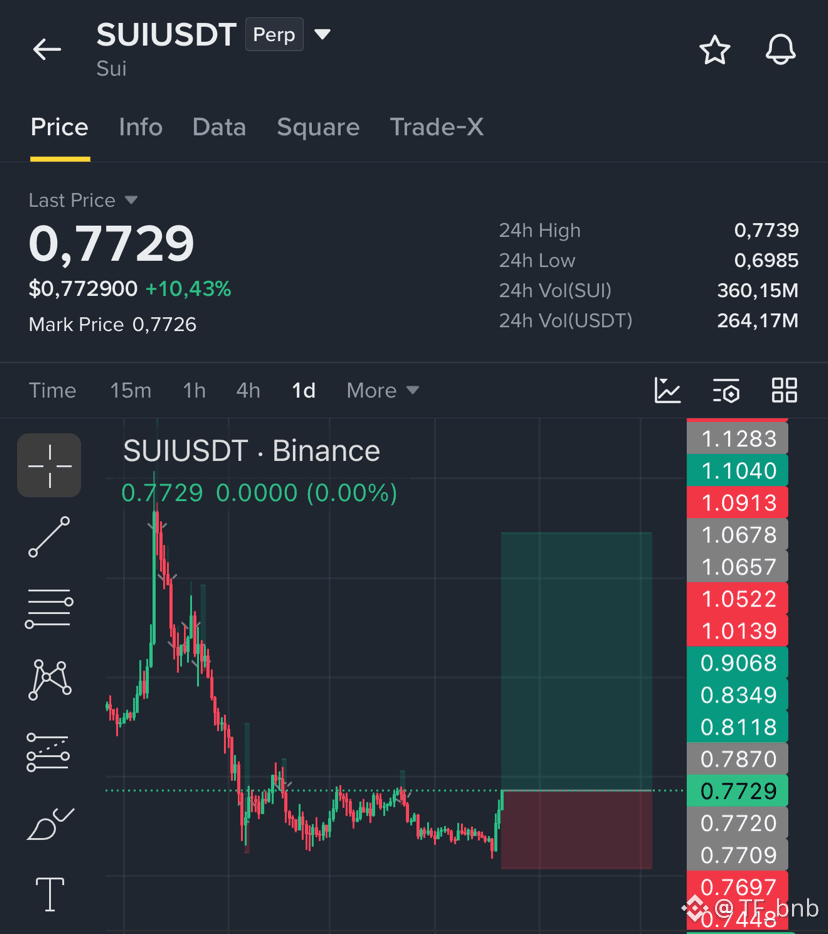This screenshot has height=934, width=828.
Task: Add SUIUSDT to favorites with star
Action: pyautogui.click(x=714, y=49)
